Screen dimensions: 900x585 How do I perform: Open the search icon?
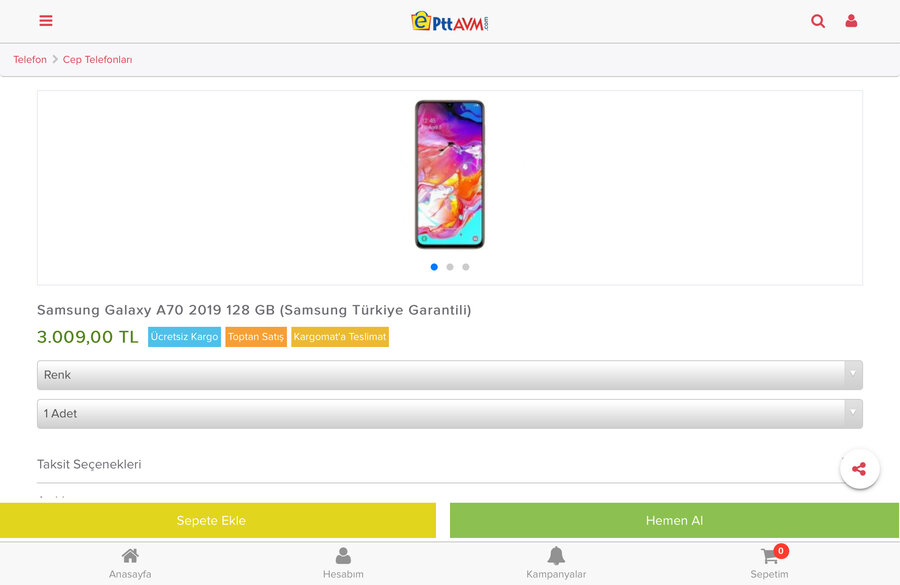pos(818,21)
